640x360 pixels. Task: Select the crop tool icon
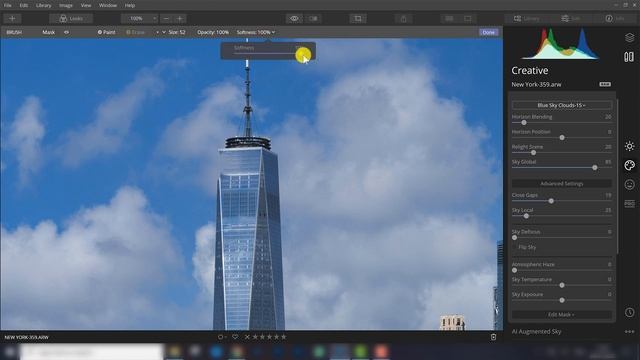(x=358, y=18)
